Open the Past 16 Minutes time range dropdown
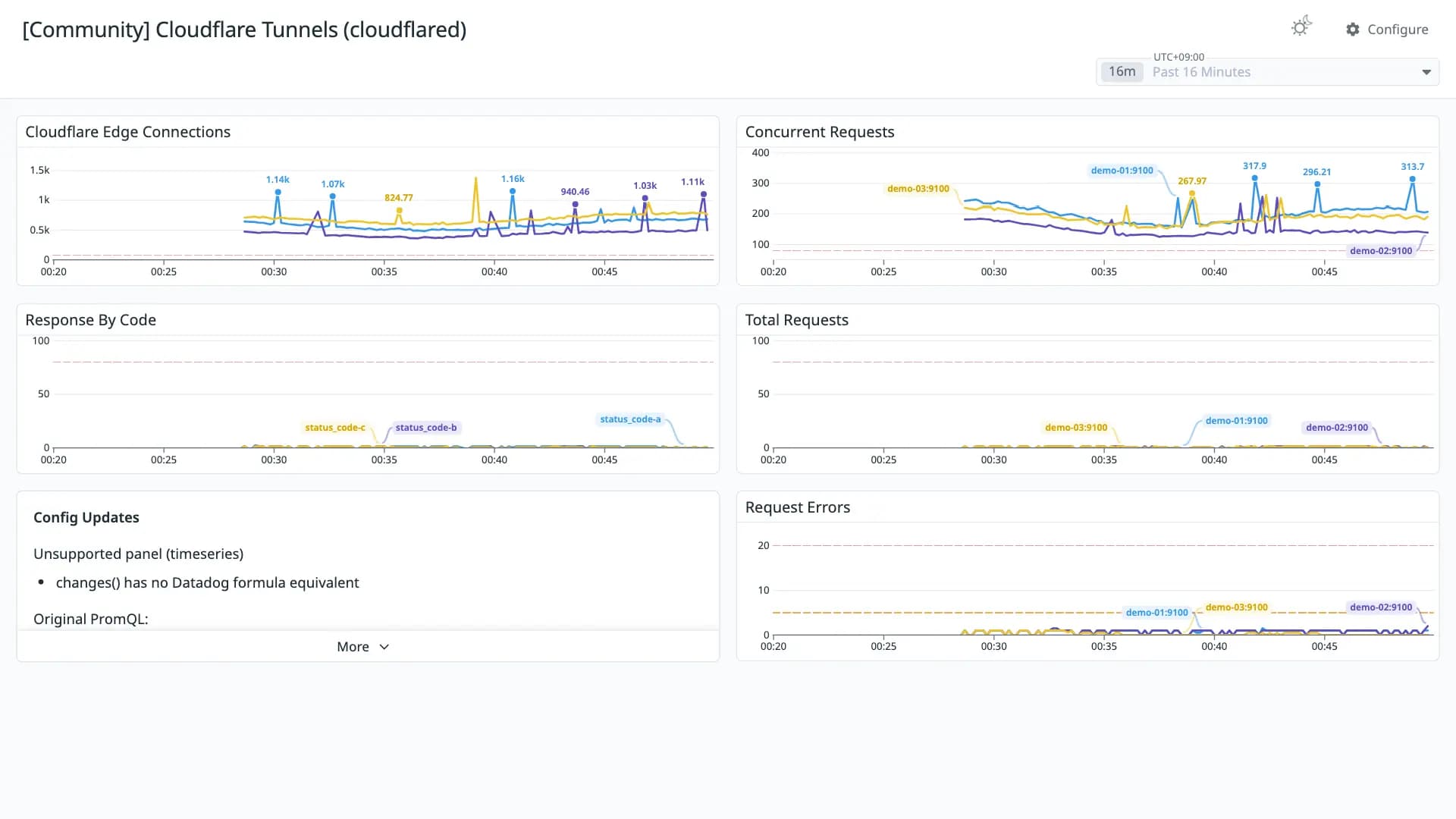Image resolution: width=1456 pixels, height=819 pixels. [x=1267, y=72]
